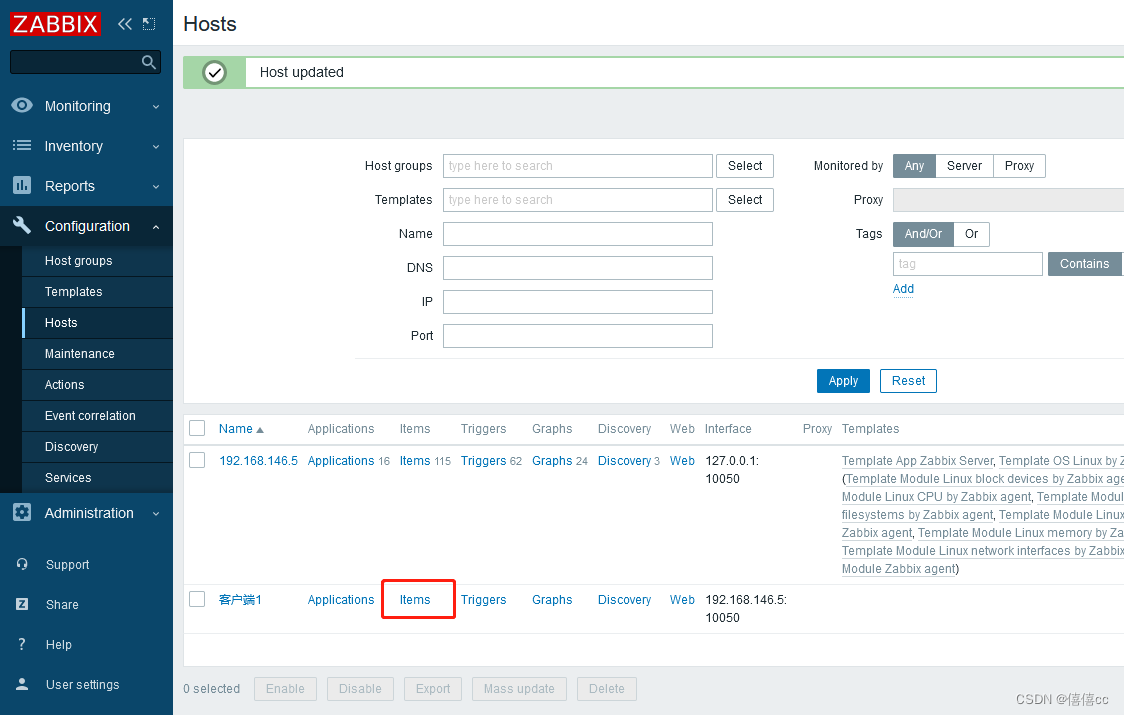Click the Inventory list icon

[22, 146]
